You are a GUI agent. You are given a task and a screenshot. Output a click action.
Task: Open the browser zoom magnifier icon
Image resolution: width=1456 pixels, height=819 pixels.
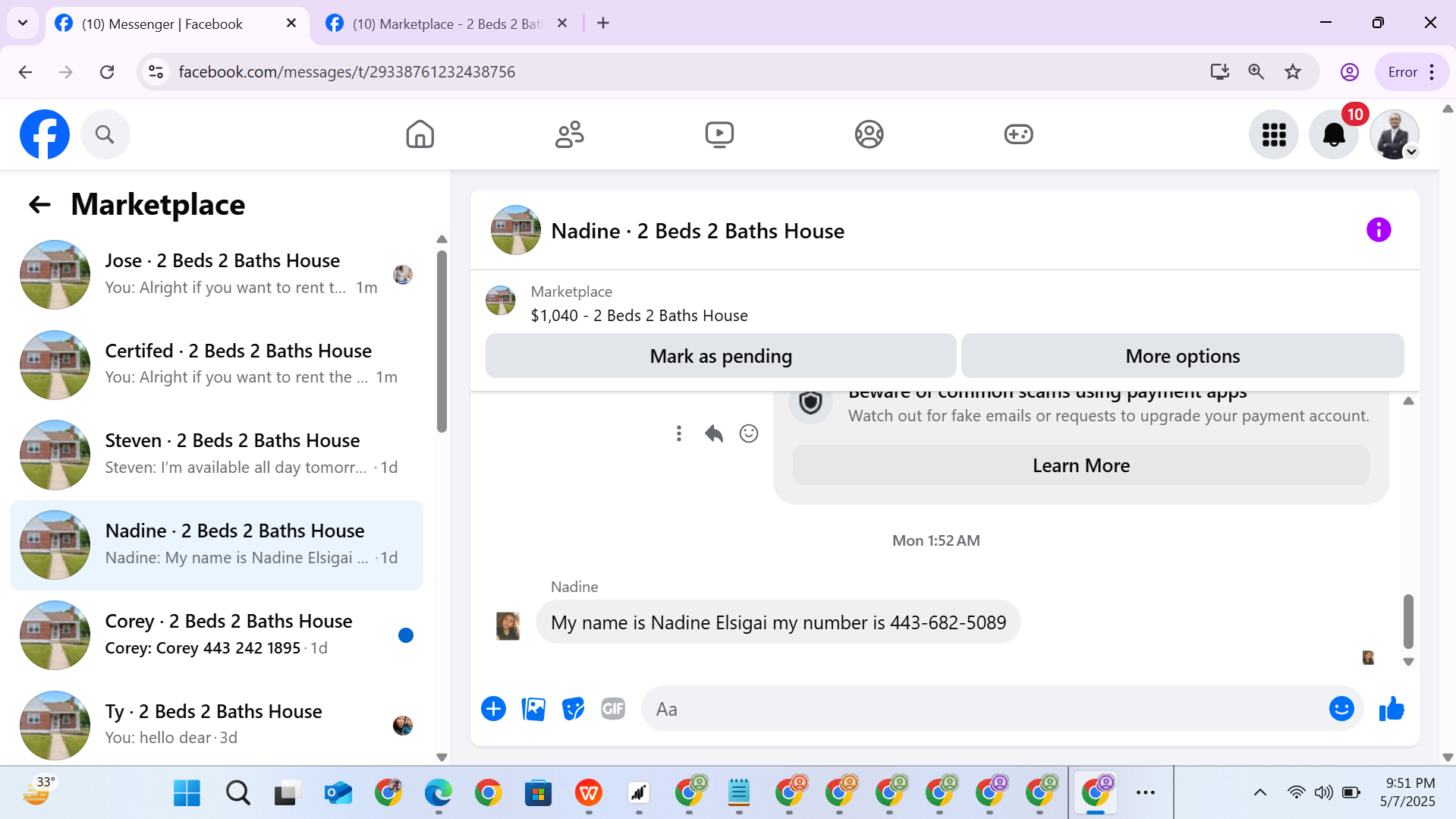tap(1256, 72)
